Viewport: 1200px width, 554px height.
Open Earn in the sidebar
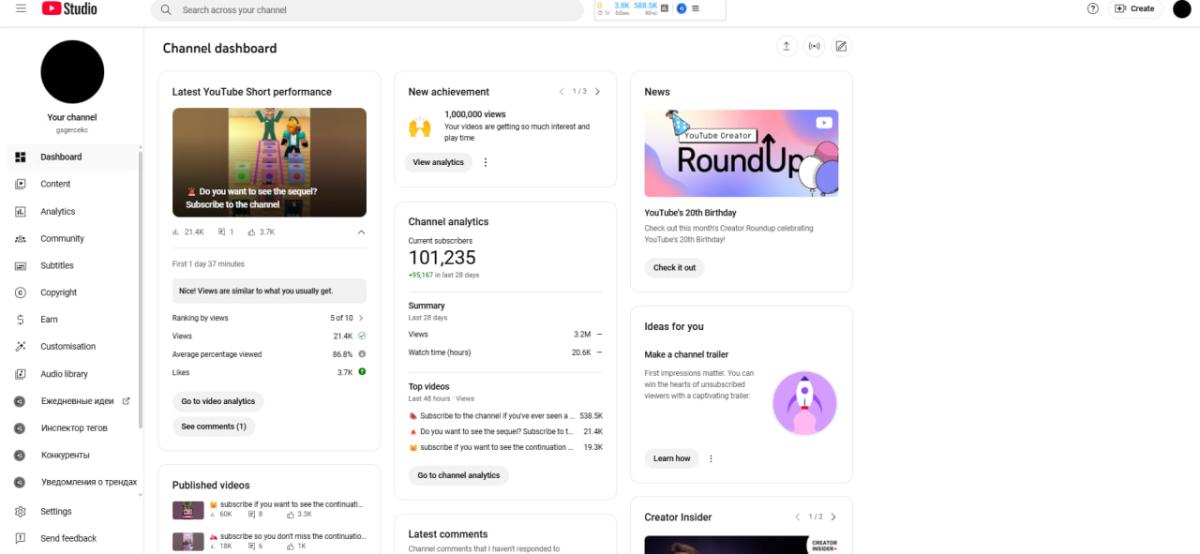coord(72,319)
